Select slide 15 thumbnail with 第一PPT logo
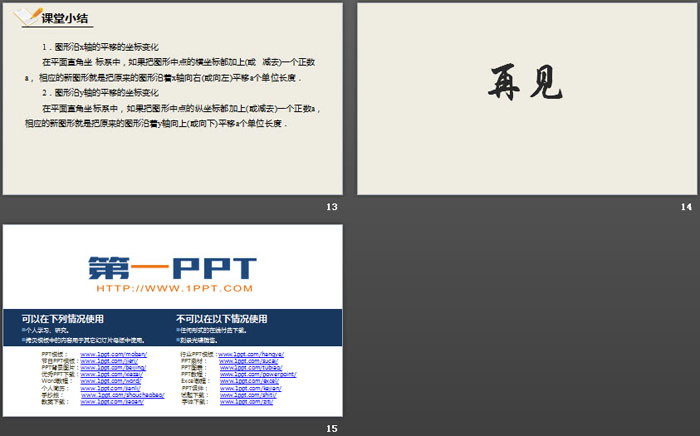The image size is (700, 436). [173, 320]
